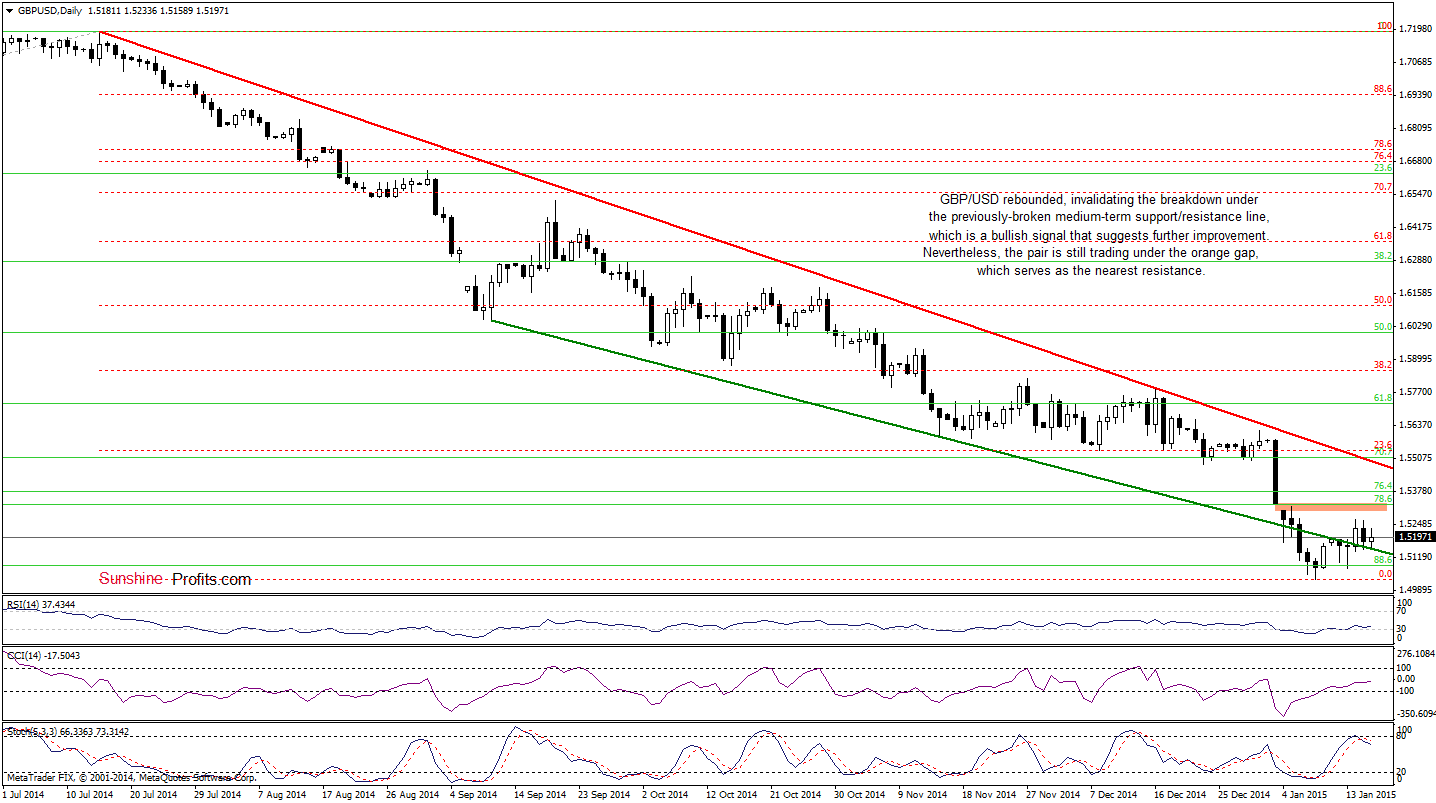Viewport: 1436px width, 803px height.
Task: Click the CCI(14) -17.5043 indicator label
Action: coord(43,655)
